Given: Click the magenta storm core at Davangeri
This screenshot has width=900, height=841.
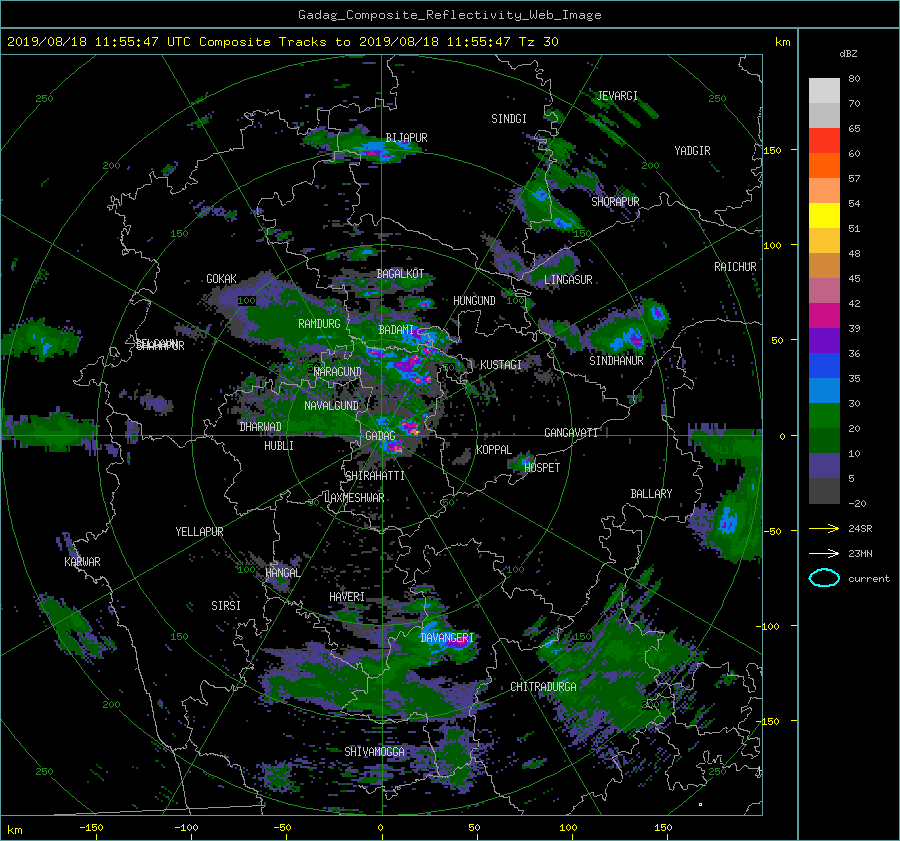Looking at the screenshot, I should point(457,642).
